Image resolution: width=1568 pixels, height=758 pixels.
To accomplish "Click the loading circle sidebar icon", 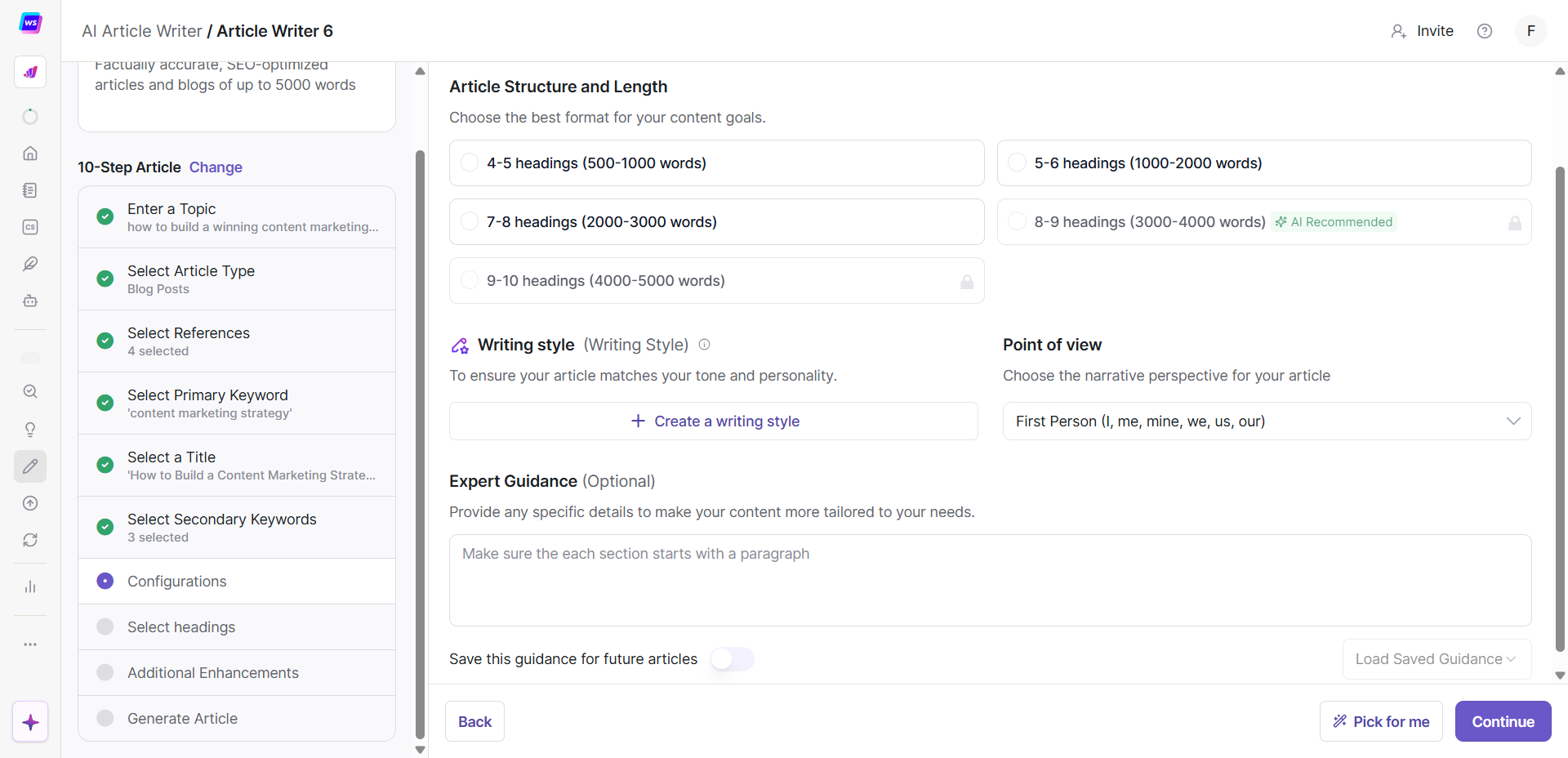I will [30, 117].
